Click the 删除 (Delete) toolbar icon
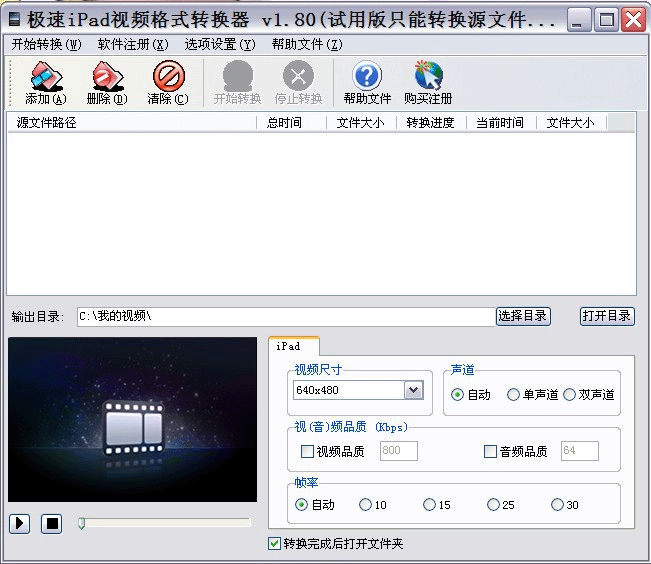The width and height of the screenshot is (651, 564). [106, 77]
